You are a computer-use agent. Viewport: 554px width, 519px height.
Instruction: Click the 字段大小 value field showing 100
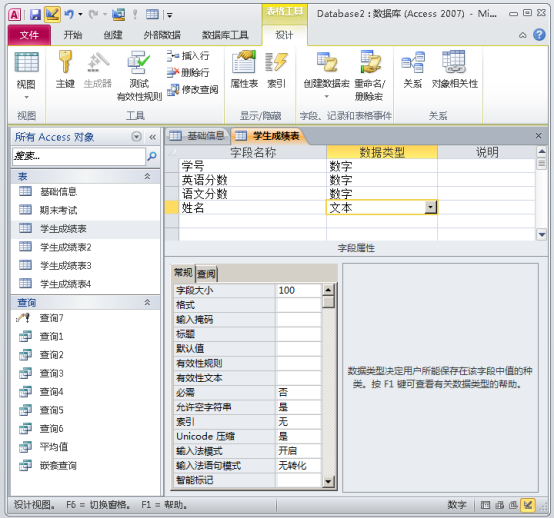[x=298, y=290]
